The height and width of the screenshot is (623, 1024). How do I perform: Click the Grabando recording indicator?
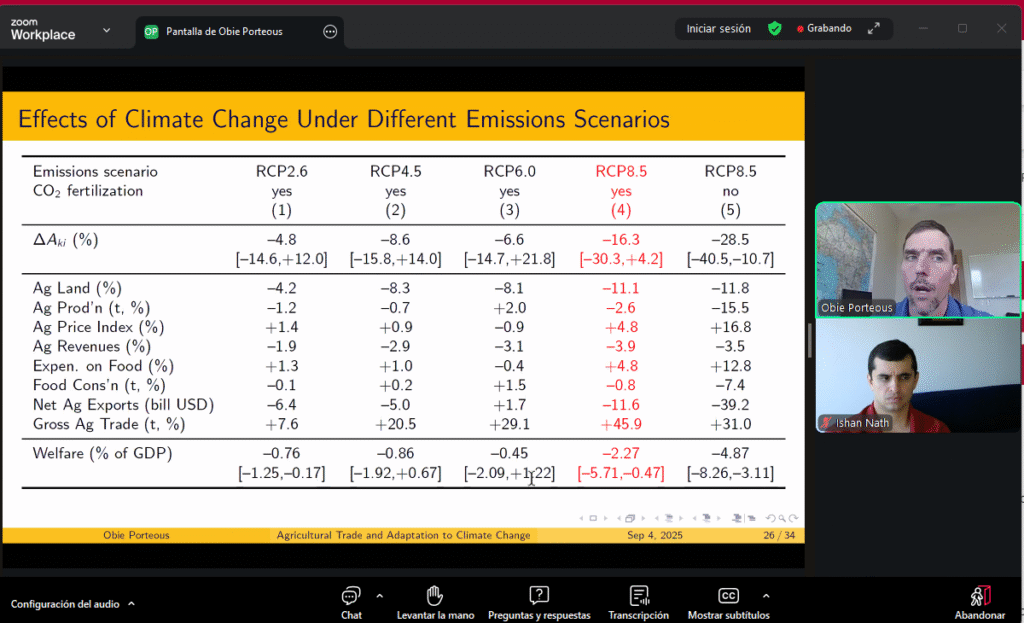coord(824,29)
